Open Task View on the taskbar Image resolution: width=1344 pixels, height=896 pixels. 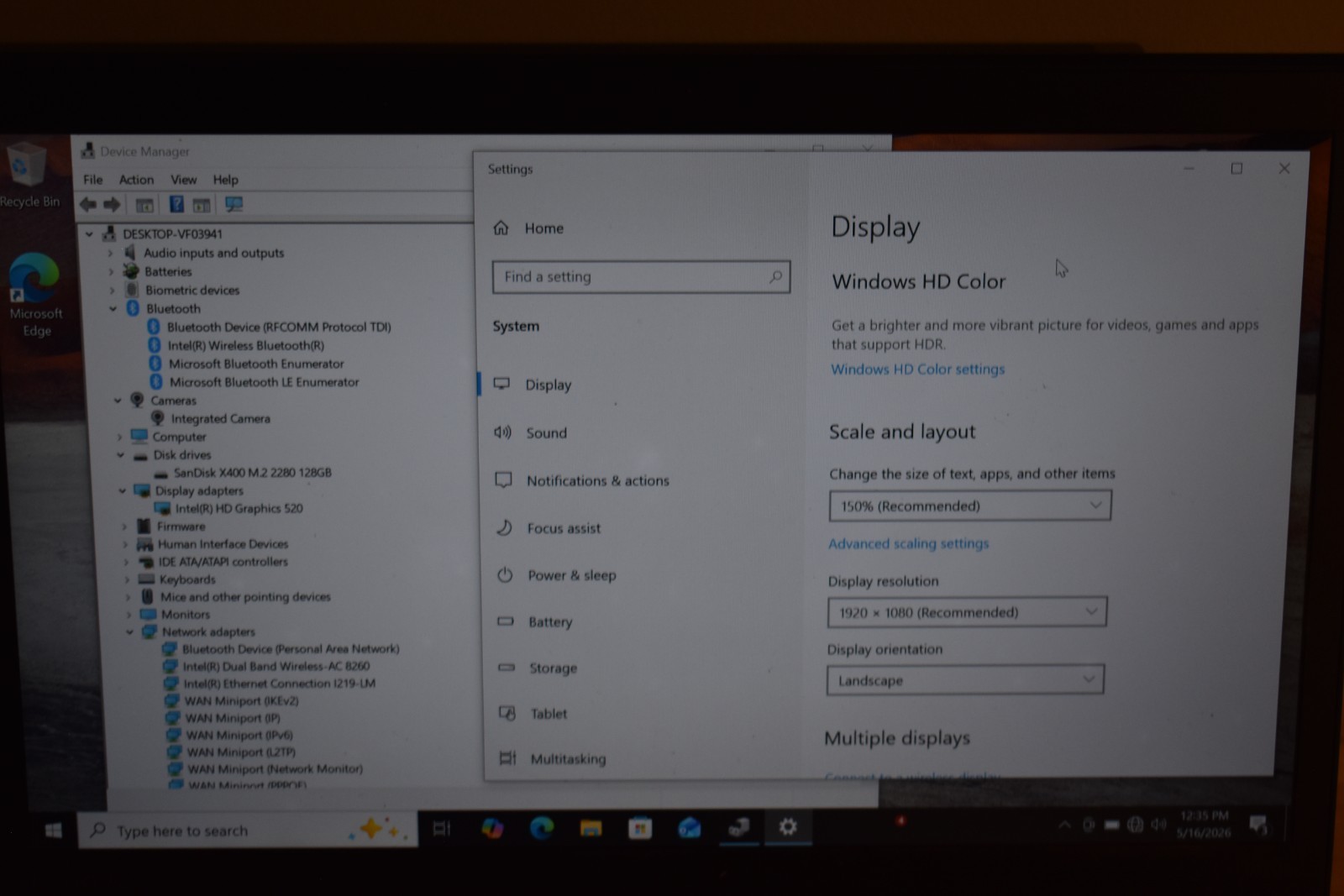441,829
